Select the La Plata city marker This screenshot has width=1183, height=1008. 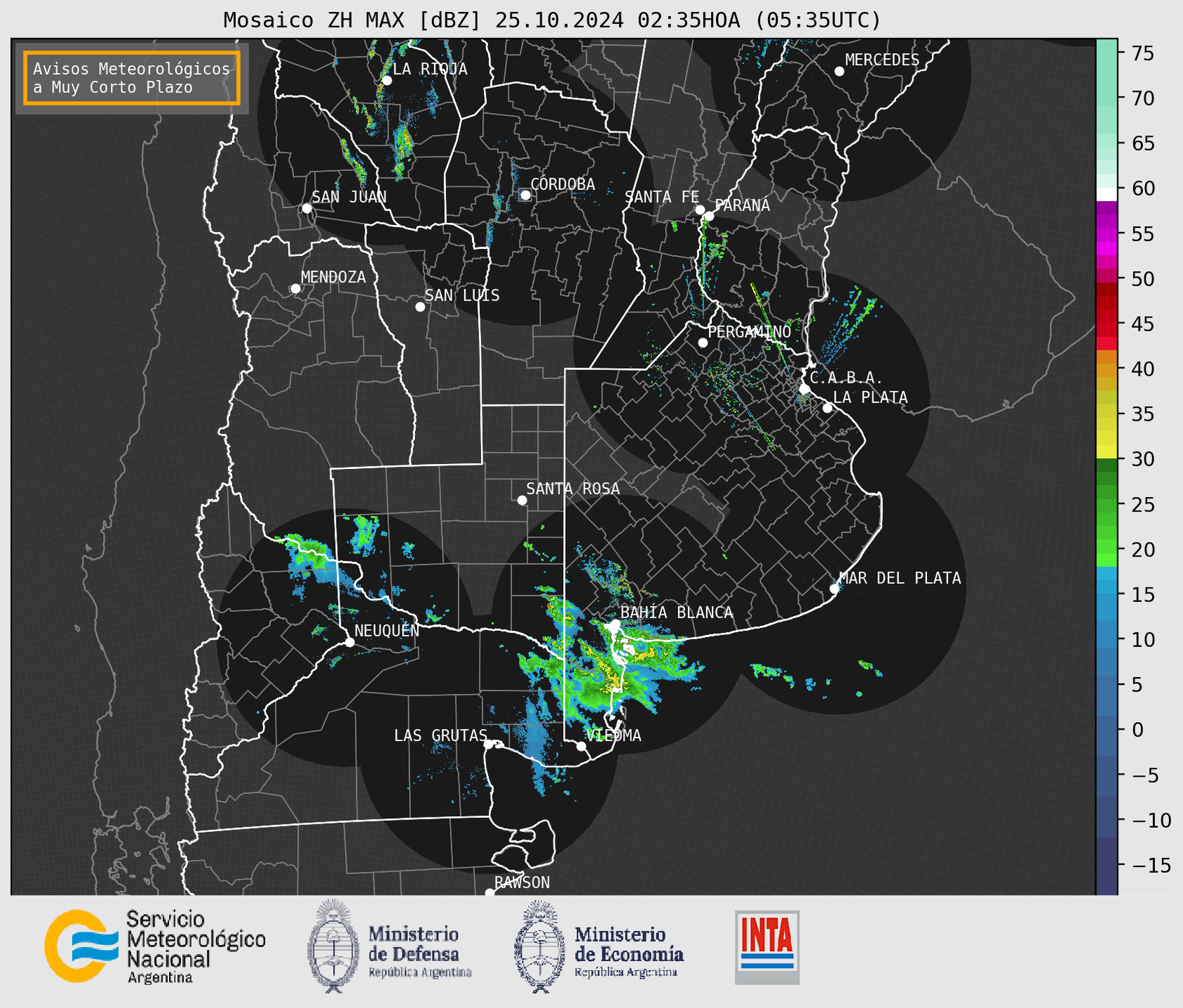(x=827, y=408)
